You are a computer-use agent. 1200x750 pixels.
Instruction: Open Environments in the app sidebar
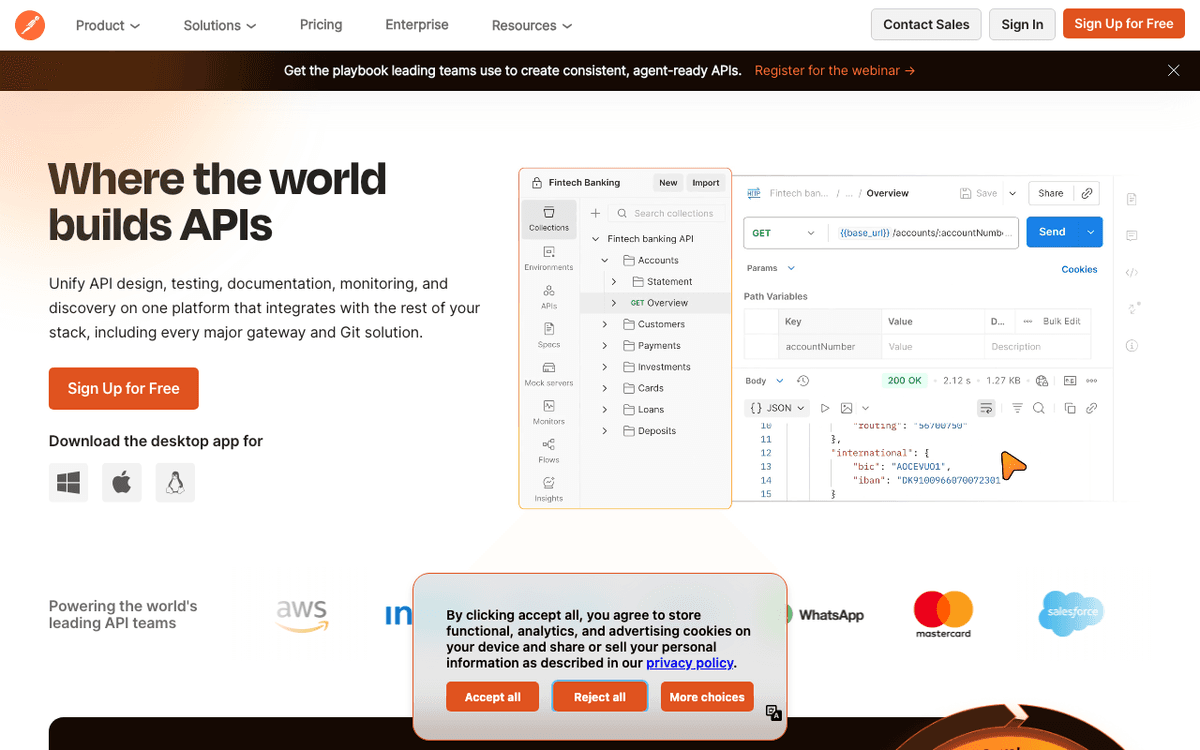[x=549, y=258]
